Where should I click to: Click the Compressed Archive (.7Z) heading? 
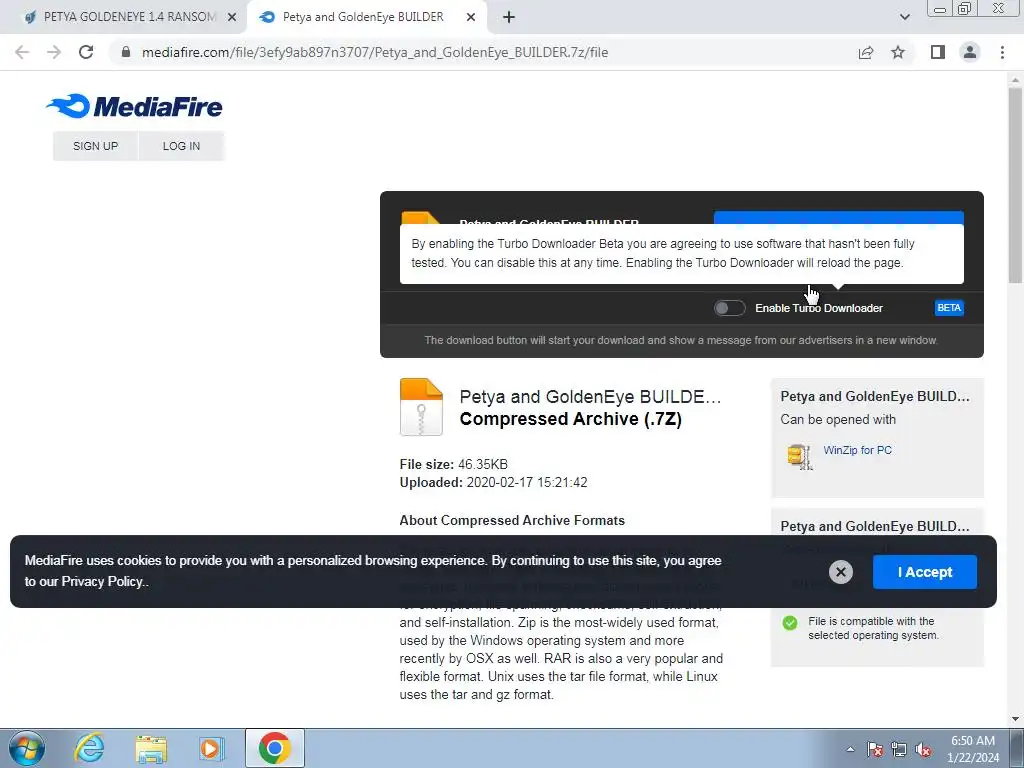pos(571,419)
